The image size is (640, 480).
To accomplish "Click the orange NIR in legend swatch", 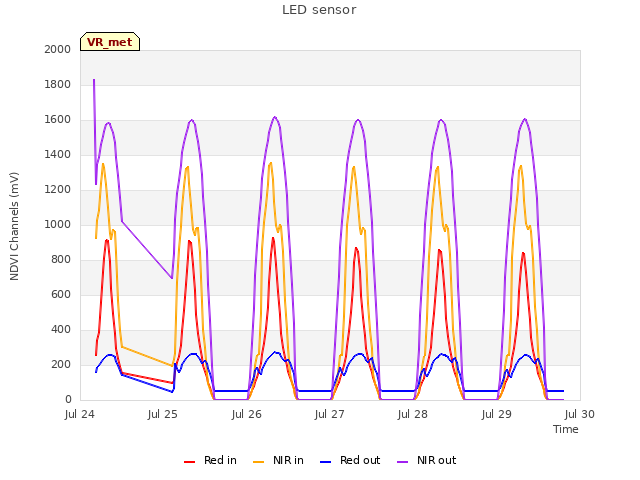I will pyautogui.click(x=258, y=462).
